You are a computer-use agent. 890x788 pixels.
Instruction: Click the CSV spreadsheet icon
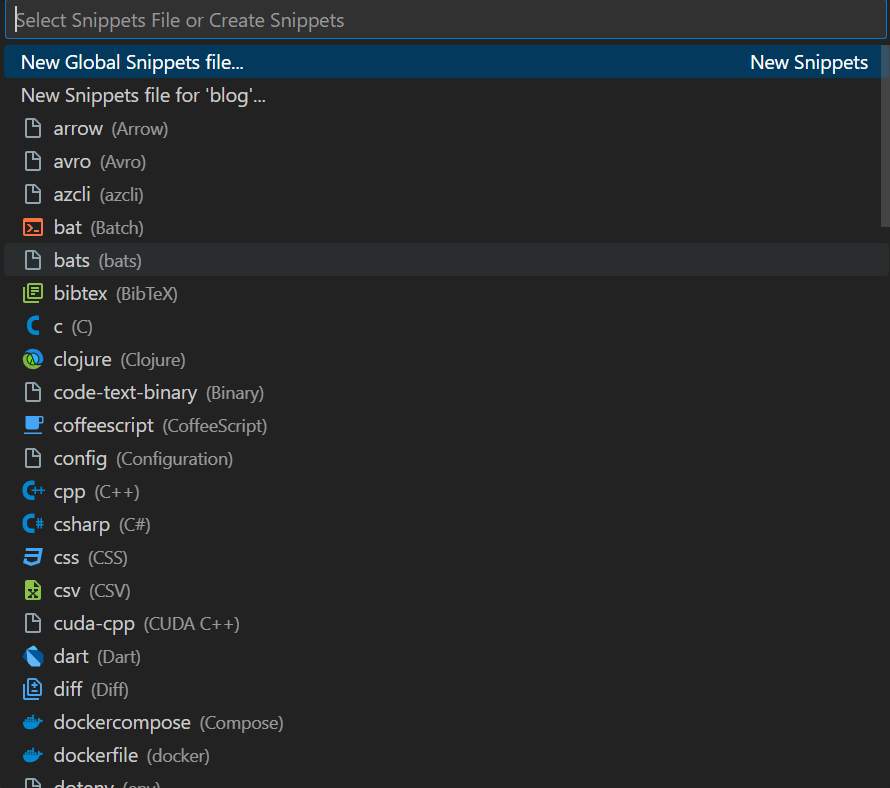[x=33, y=590]
